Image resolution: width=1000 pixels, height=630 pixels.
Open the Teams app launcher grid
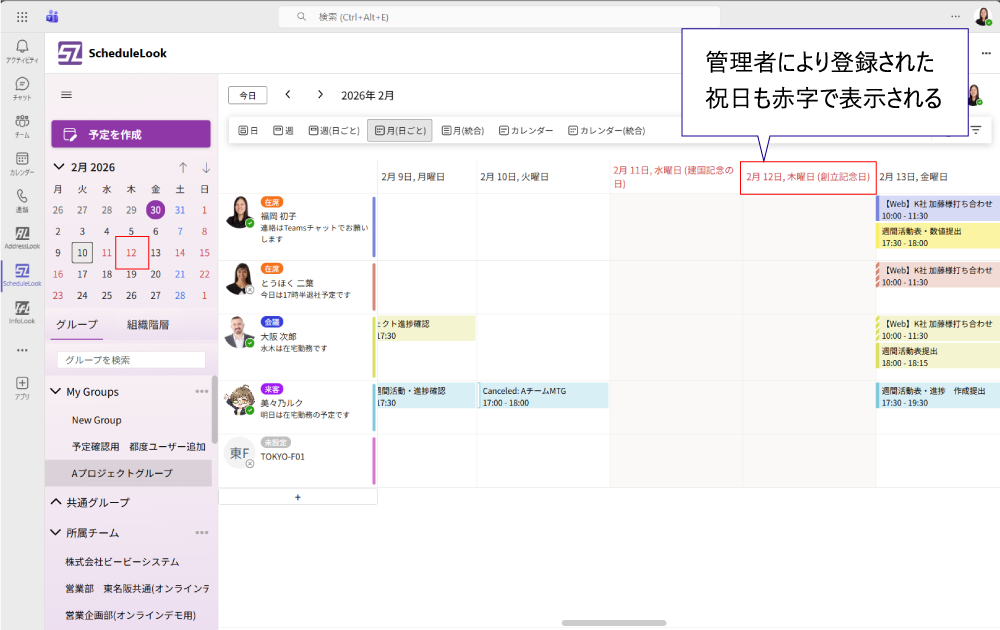click(22, 17)
